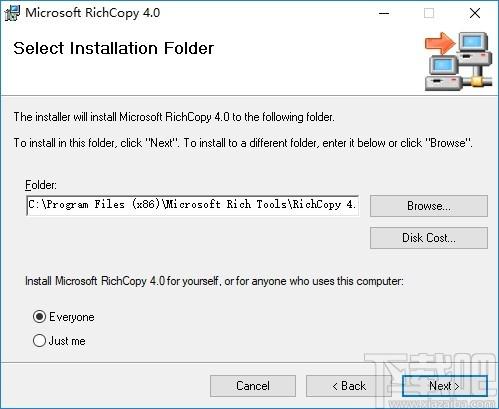The image size is (499, 409).
Task: Click the install-for-yourself or anyone instruction text
Action: (214, 281)
